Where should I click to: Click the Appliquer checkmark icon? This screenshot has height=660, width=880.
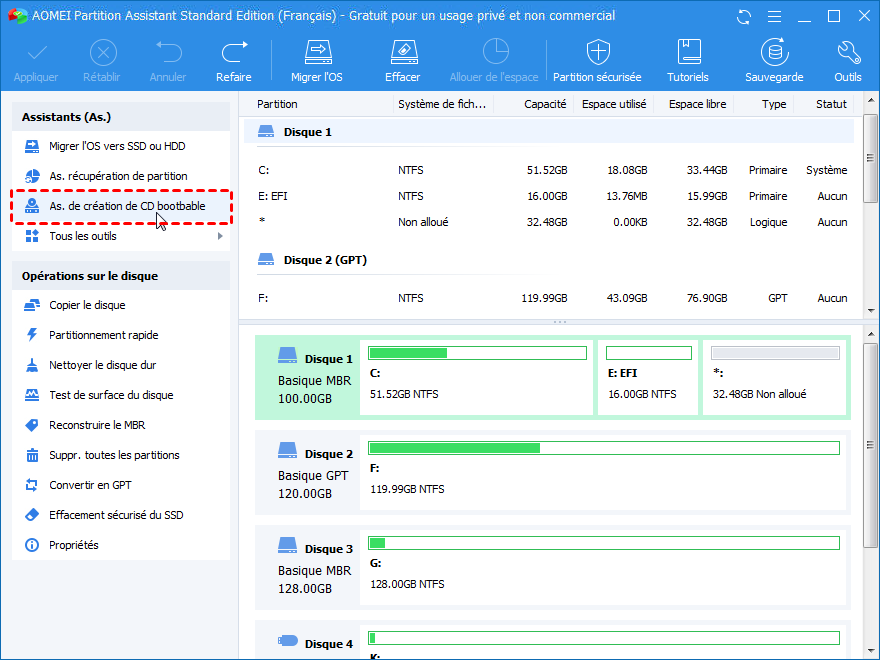tap(37, 53)
